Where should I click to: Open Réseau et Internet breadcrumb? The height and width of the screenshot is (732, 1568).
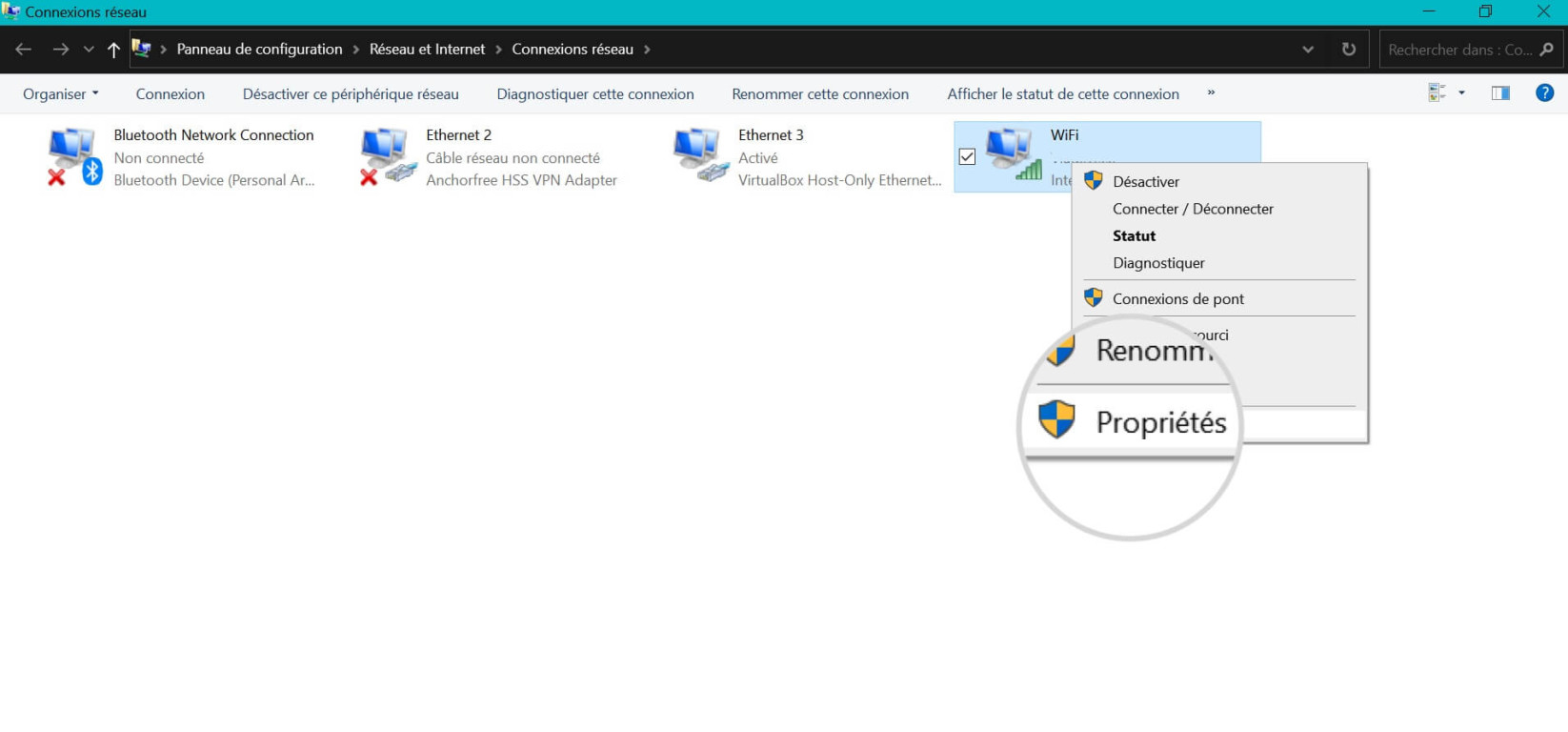[427, 50]
